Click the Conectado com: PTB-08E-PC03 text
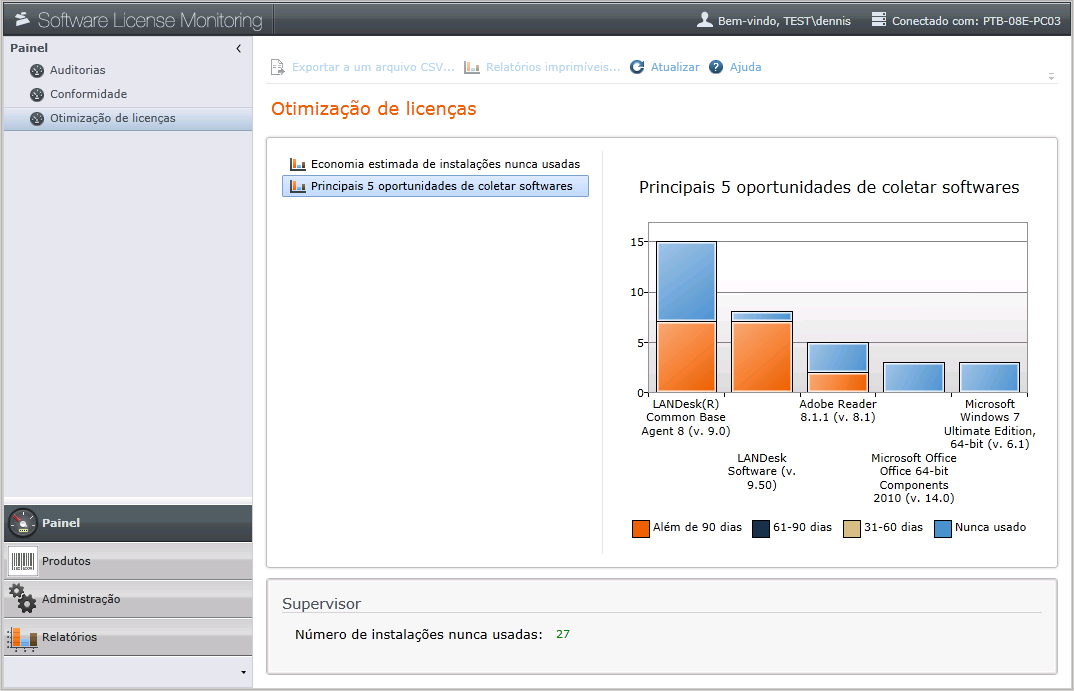The width and height of the screenshot is (1074, 691). [976, 21]
